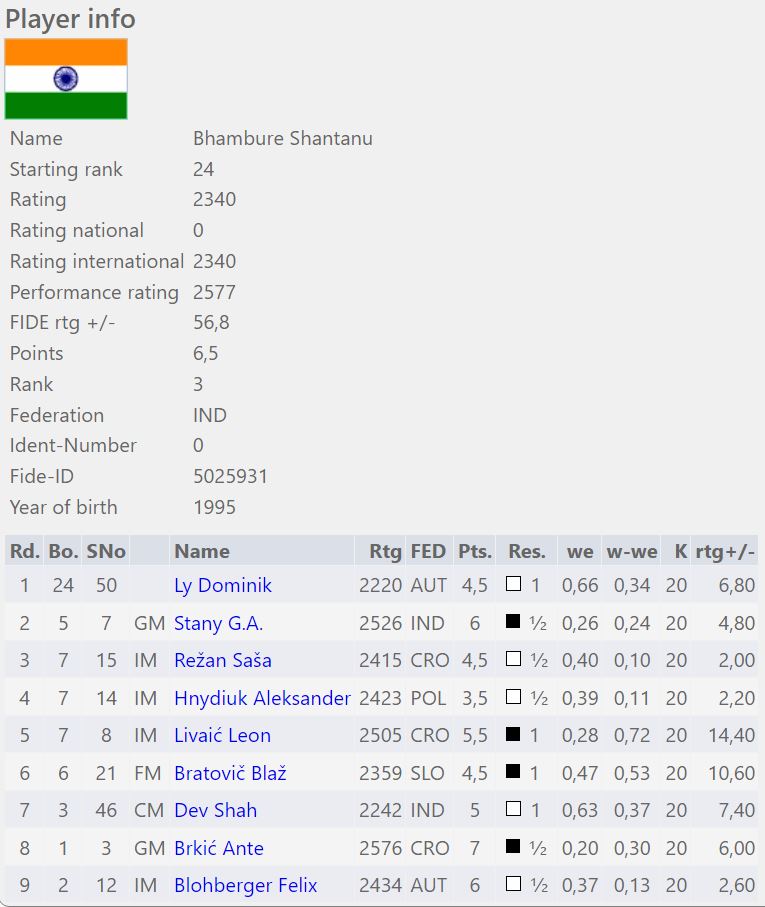Click the Player info heading
This screenshot has width=765, height=907.
click(x=70, y=18)
